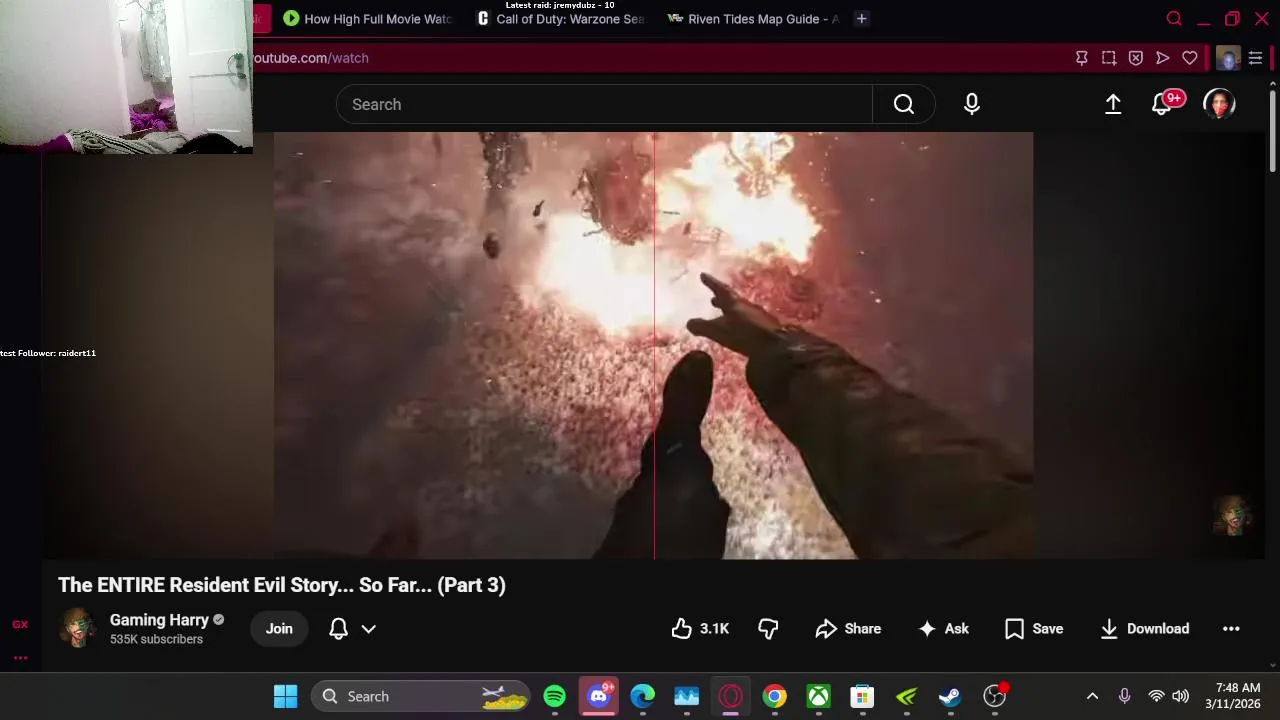Start voice search with microphone icon
The image size is (1280, 720).
click(x=972, y=104)
